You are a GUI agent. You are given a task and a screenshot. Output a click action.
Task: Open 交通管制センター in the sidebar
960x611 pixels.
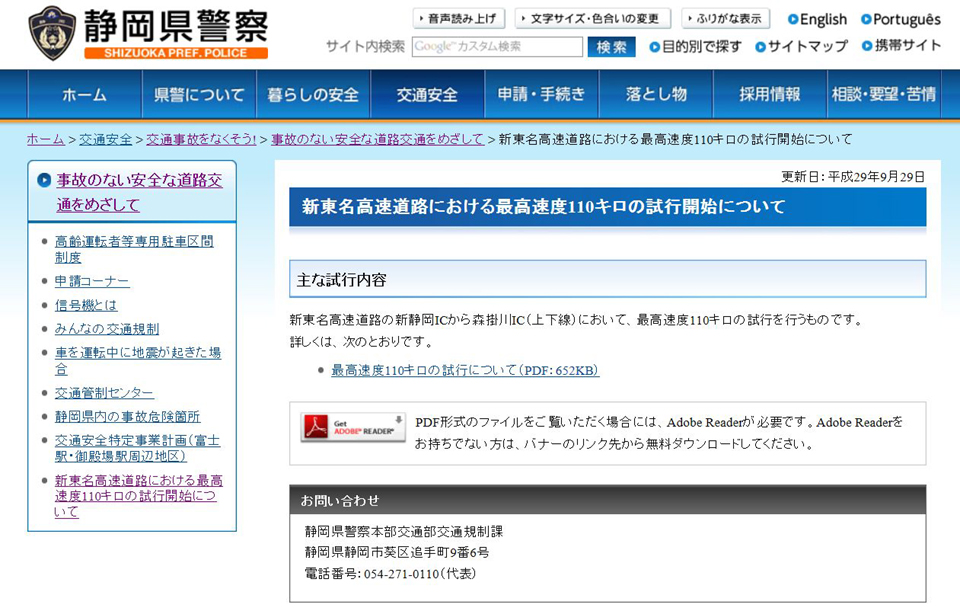point(104,393)
